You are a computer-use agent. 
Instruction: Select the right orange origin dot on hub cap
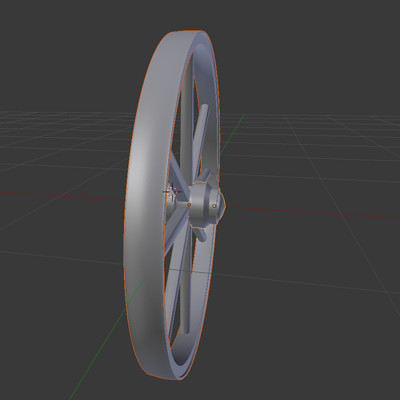pyautogui.click(x=214, y=206)
